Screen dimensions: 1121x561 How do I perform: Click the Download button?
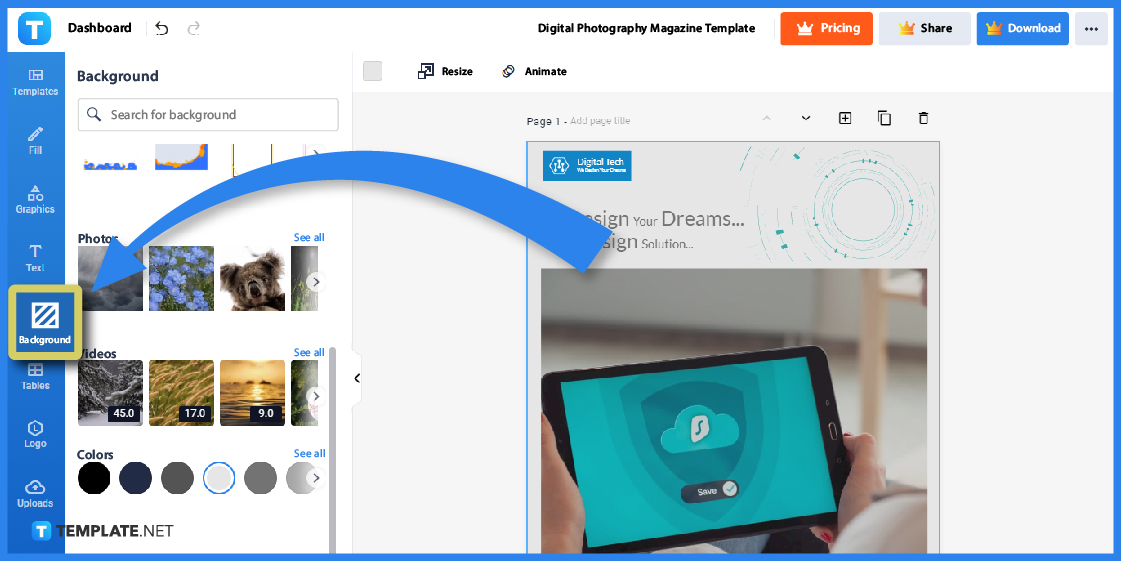pyautogui.click(x=1022, y=29)
